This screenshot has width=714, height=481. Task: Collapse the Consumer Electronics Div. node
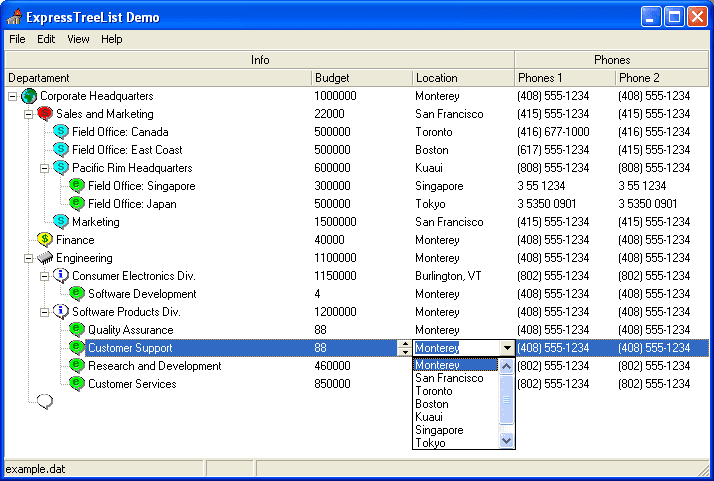point(44,276)
